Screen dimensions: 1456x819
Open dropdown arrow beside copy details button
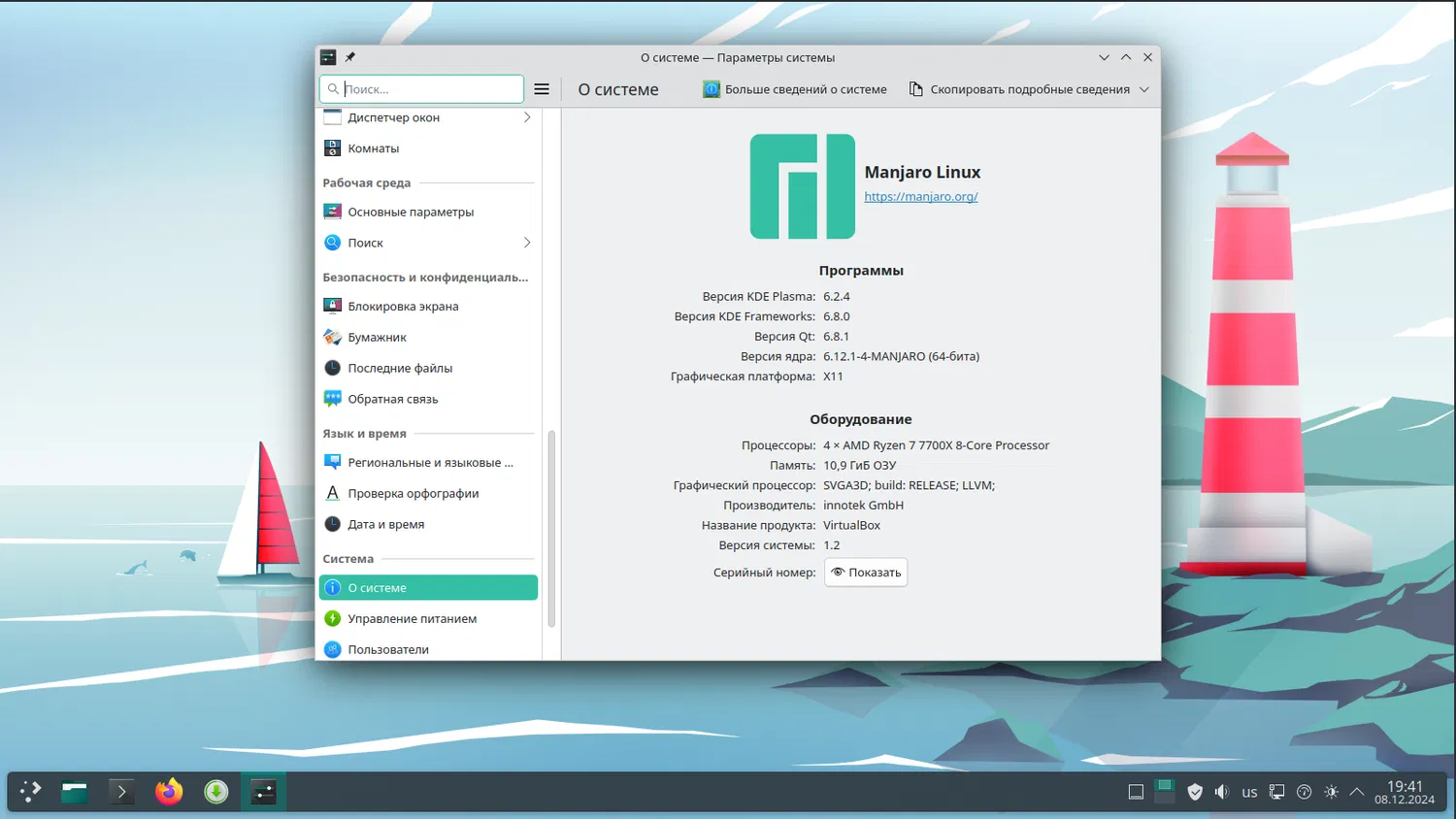1144,89
